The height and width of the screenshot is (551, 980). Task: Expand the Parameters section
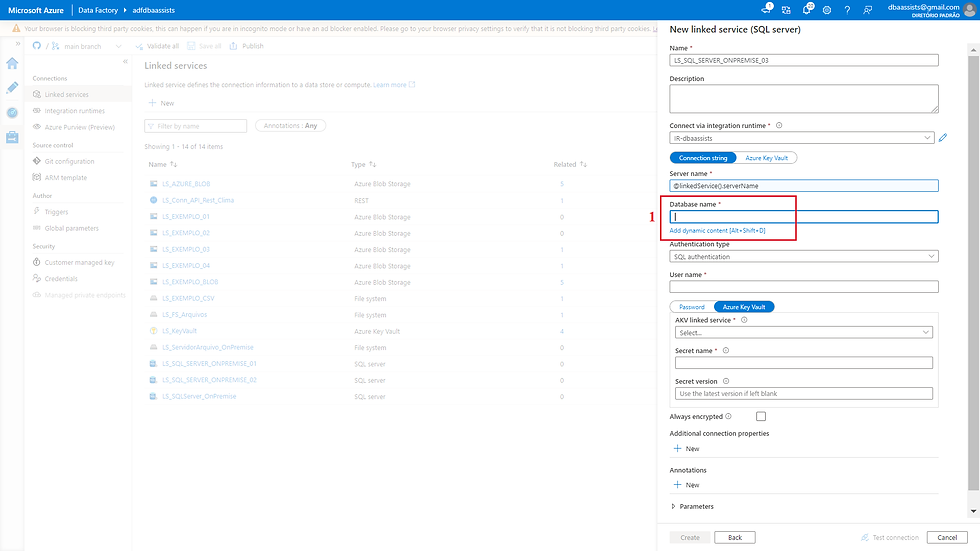pyautogui.click(x=692, y=507)
